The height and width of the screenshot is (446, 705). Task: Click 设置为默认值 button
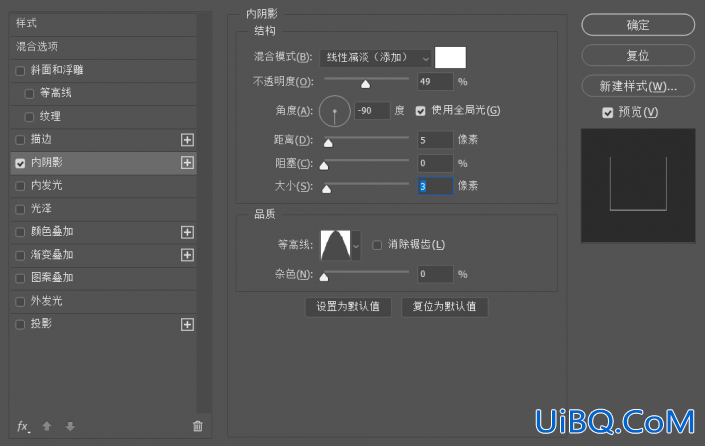click(348, 307)
